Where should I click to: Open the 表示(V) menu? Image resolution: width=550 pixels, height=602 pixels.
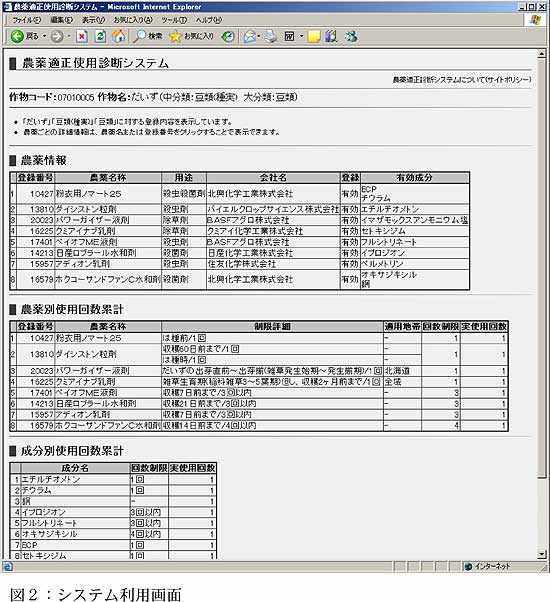93,20
